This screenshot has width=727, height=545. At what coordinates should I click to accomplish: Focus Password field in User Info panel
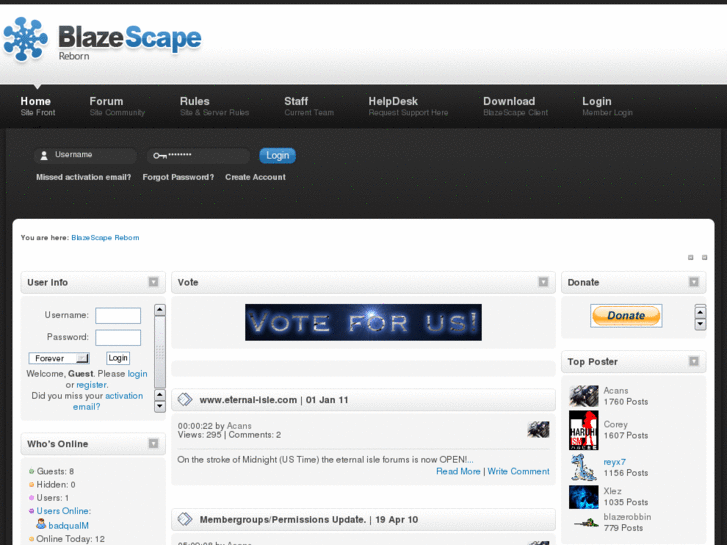pos(118,338)
